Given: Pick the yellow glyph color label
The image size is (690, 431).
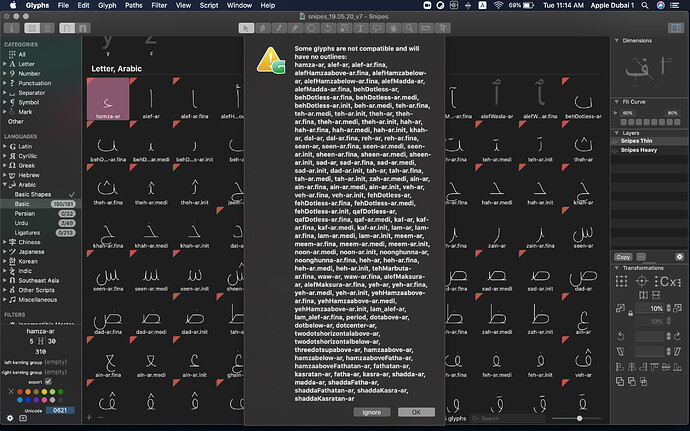Looking at the screenshot, I should coord(44,391).
